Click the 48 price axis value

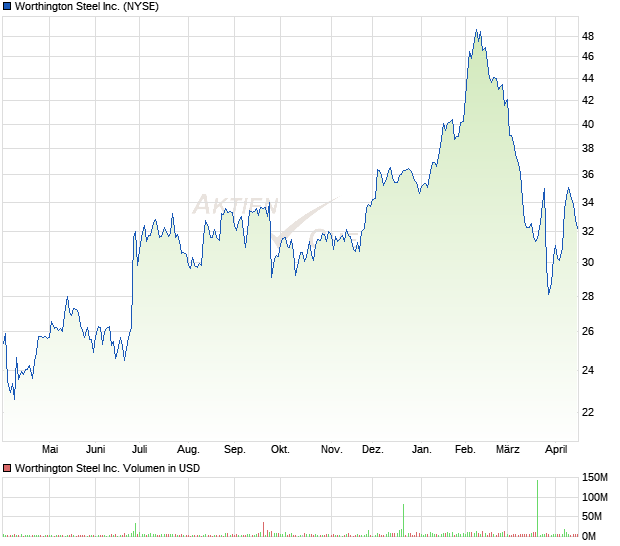coord(588,37)
